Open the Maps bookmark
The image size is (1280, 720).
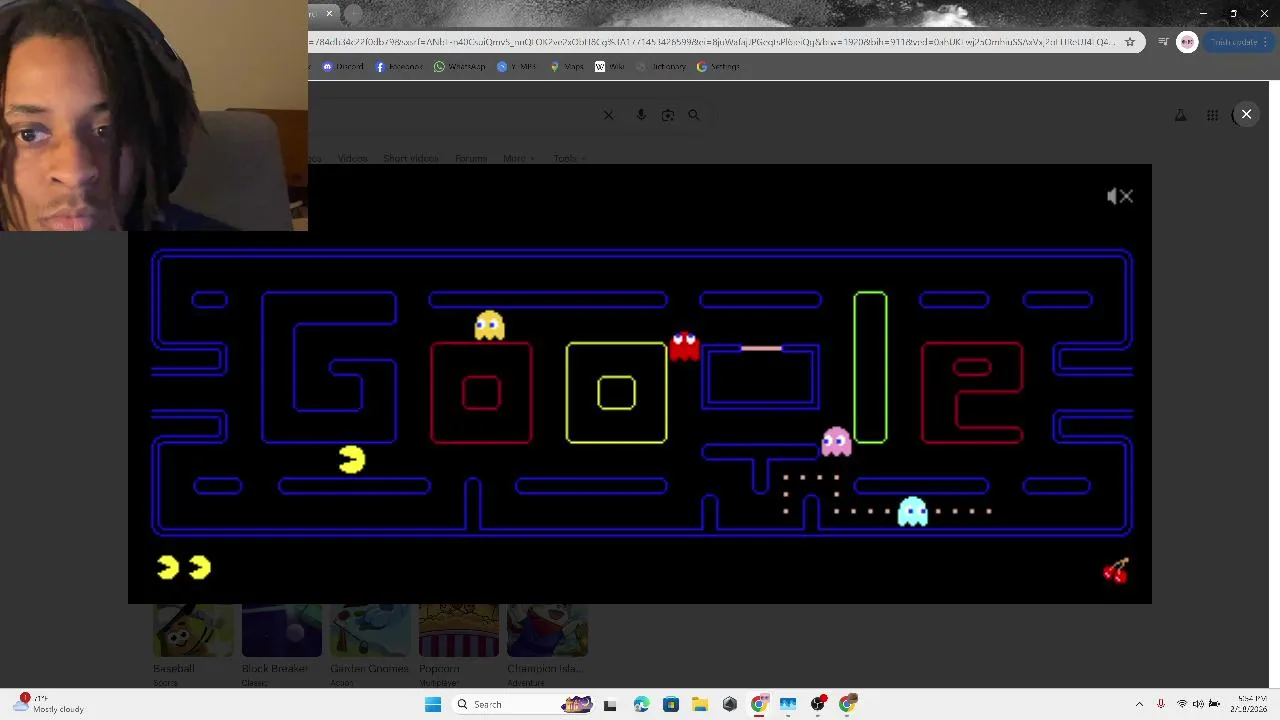point(566,67)
